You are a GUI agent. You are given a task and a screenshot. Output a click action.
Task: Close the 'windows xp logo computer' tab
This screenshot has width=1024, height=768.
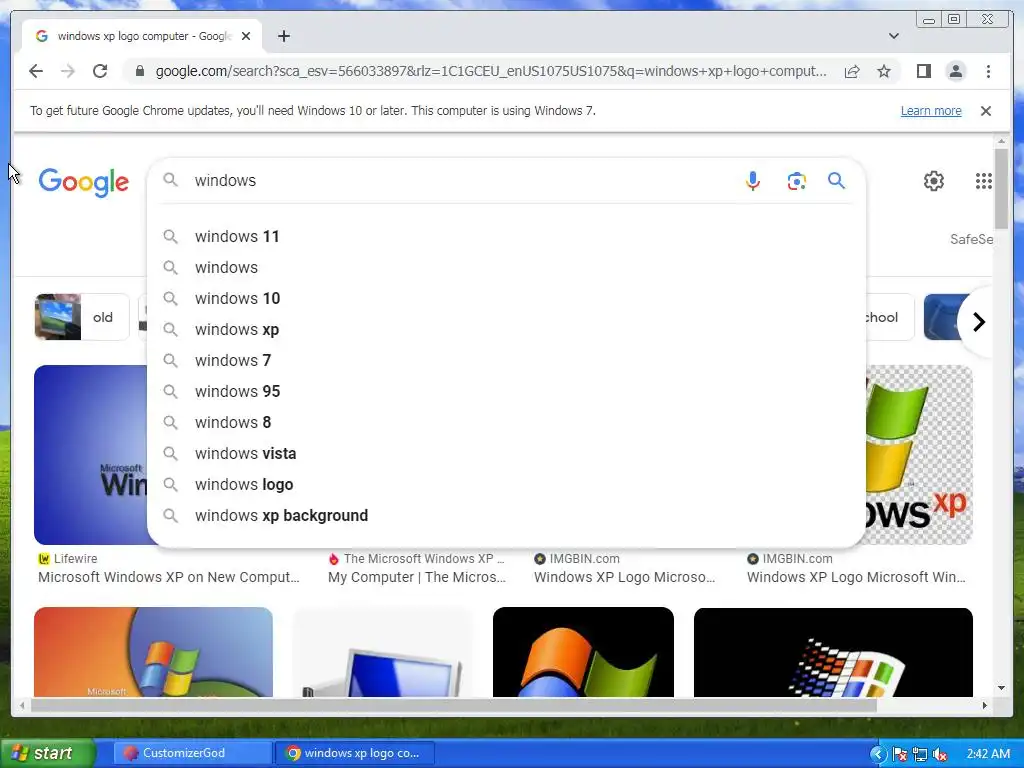pyautogui.click(x=246, y=37)
